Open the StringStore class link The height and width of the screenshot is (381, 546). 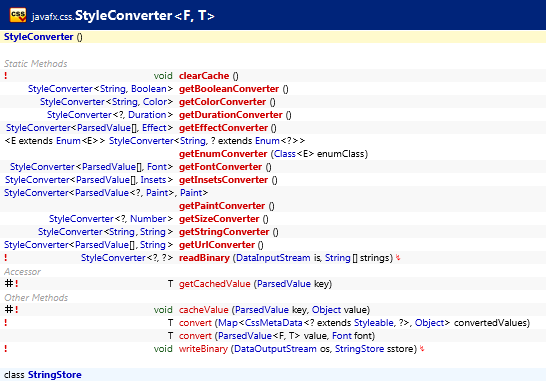click(x=55, y=375)
